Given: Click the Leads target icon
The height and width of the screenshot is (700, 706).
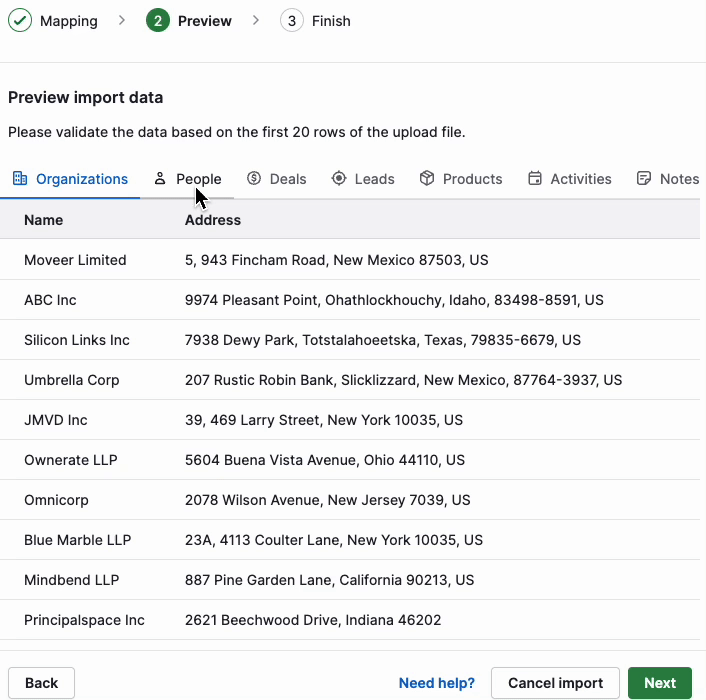Looking at the screenshot, I should pyautogui.click(x=339, y=178).
